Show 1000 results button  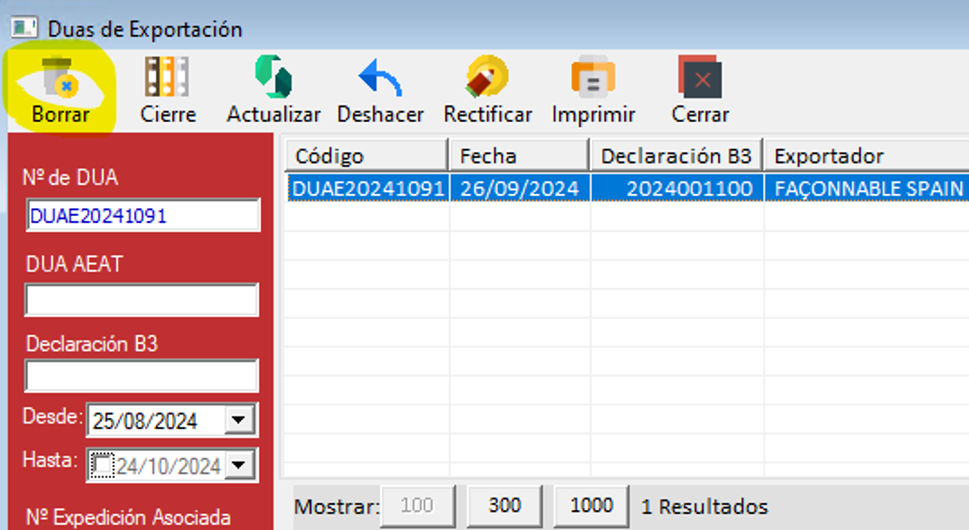pyautogui.click(x=591, y=506)
